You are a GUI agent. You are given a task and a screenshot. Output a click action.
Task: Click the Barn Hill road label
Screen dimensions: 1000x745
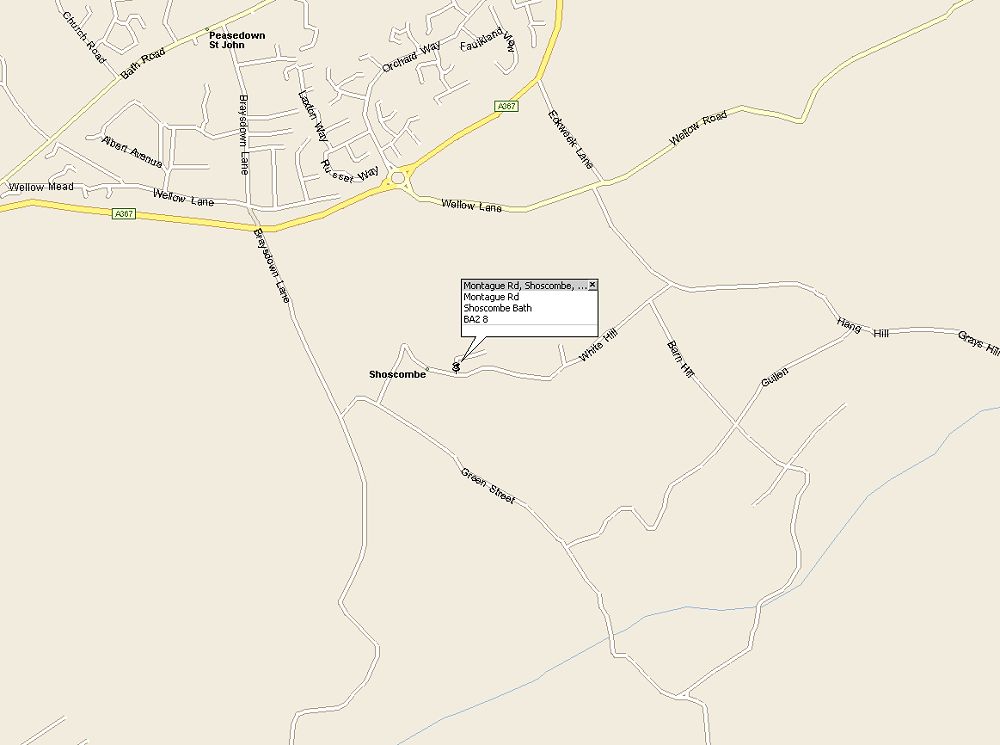click(x=680, y=360)
